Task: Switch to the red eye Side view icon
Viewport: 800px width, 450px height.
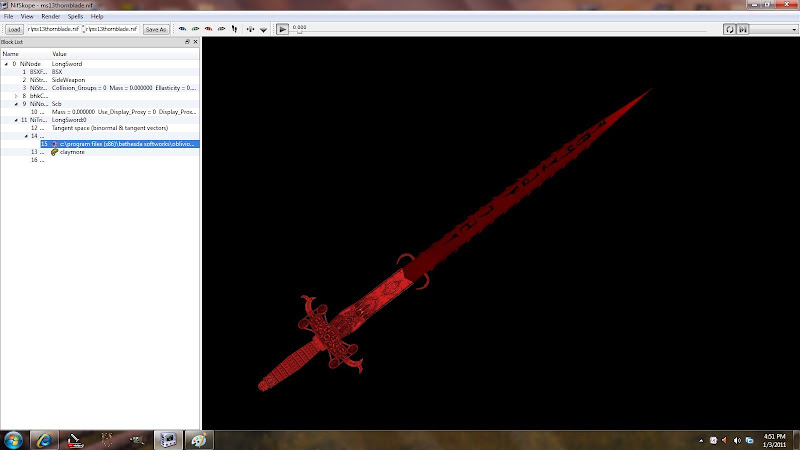Action: point(208,29)
